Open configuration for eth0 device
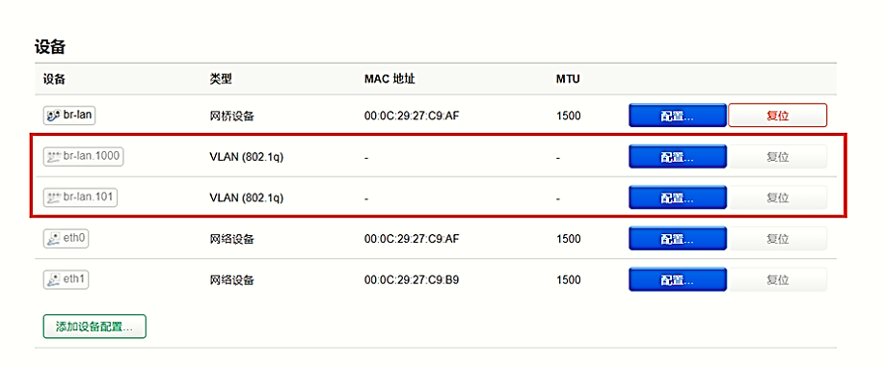Viewport: 884px width, 366px height. tap(677, 239)
